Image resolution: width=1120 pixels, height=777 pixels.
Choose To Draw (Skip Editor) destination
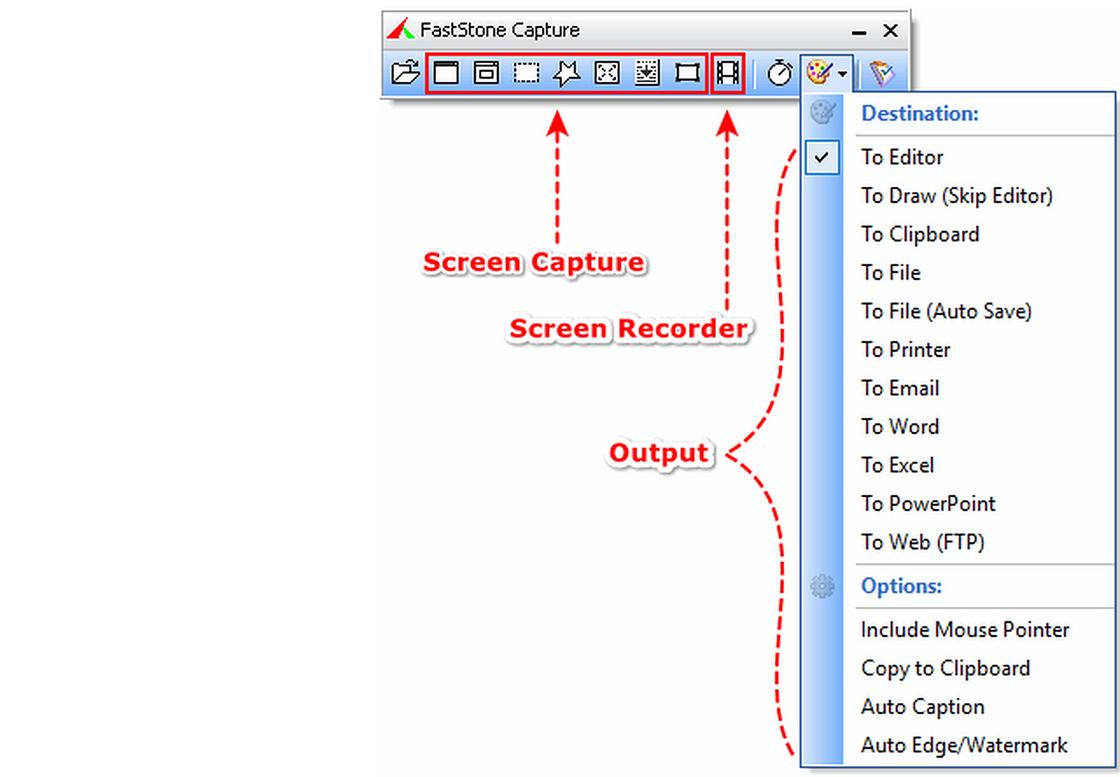click(957, 196)
